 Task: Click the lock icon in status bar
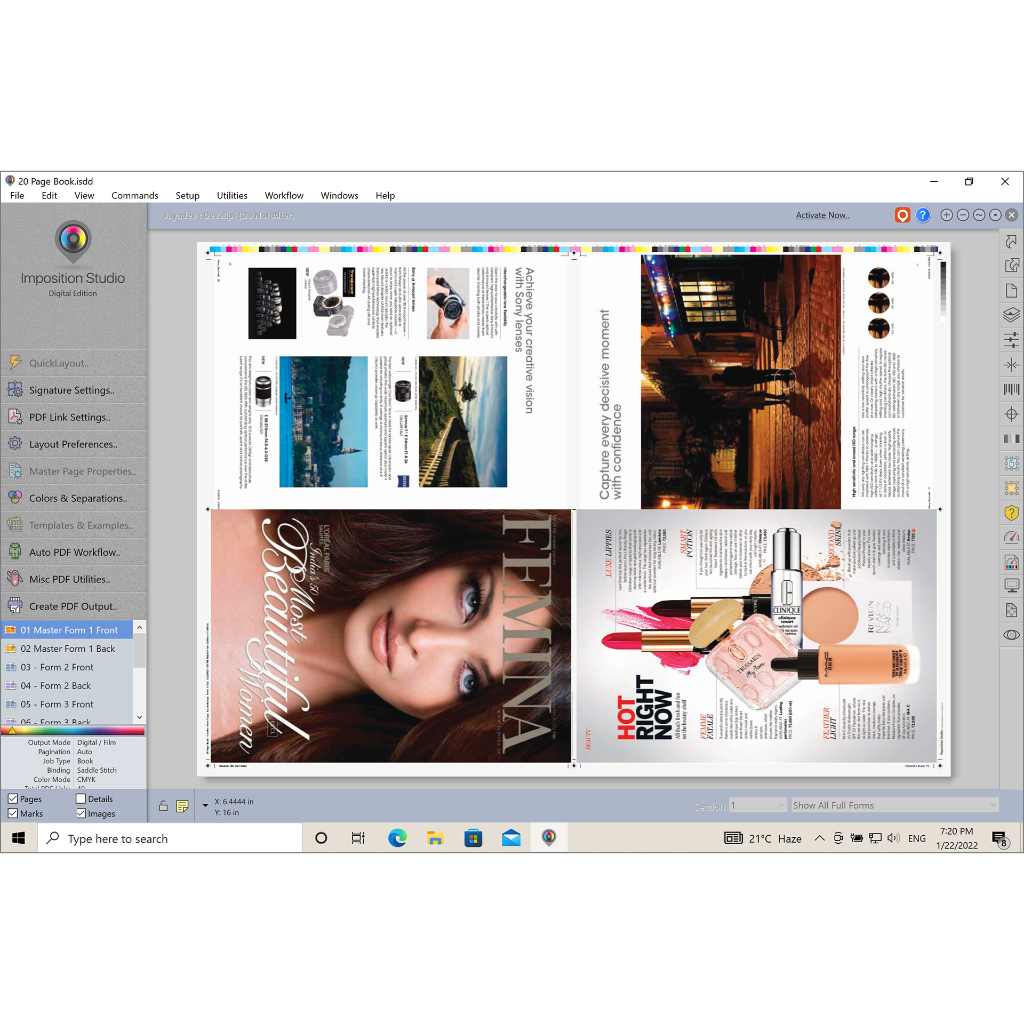[163, 806]
